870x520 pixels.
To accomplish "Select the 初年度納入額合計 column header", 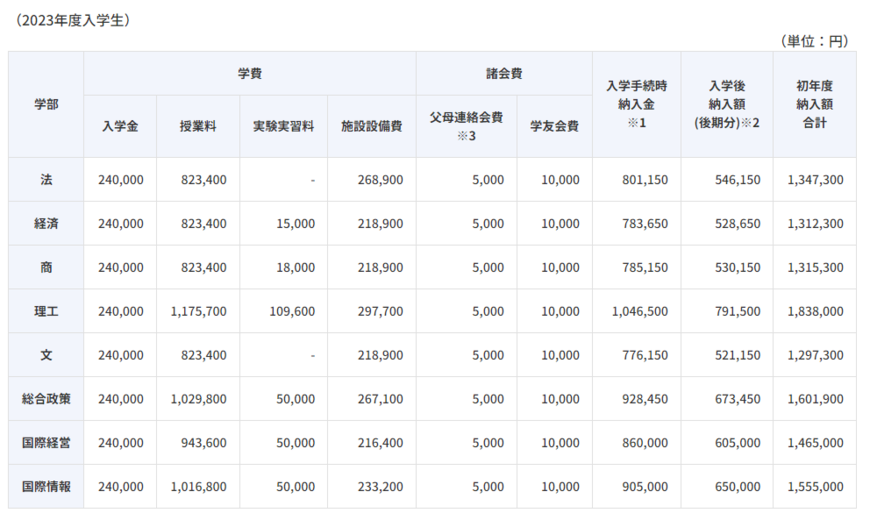I will pos(814,104).
